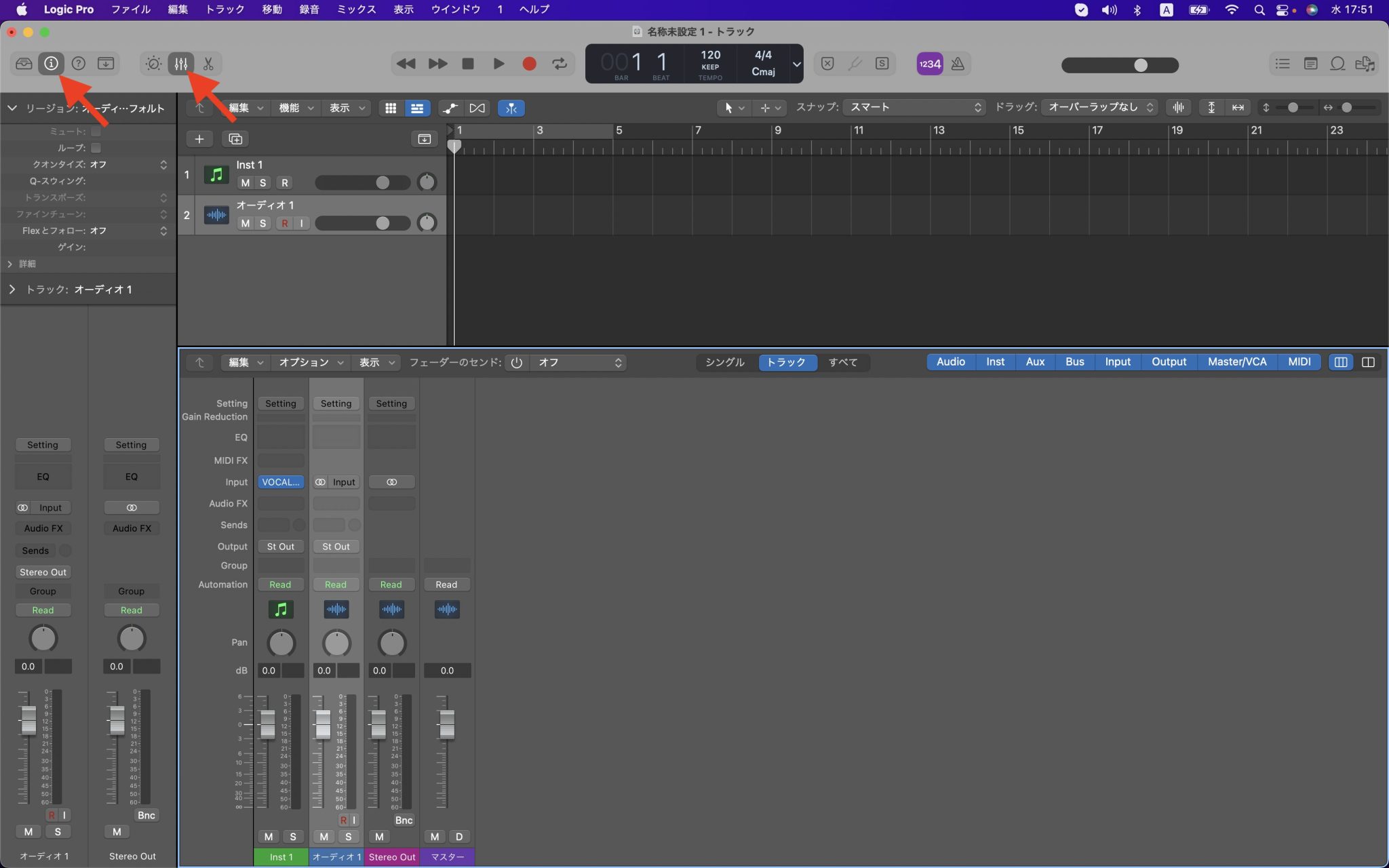Open the トラック menu
The height and width of the screenshot is (868, 1389).
[224, 9]
